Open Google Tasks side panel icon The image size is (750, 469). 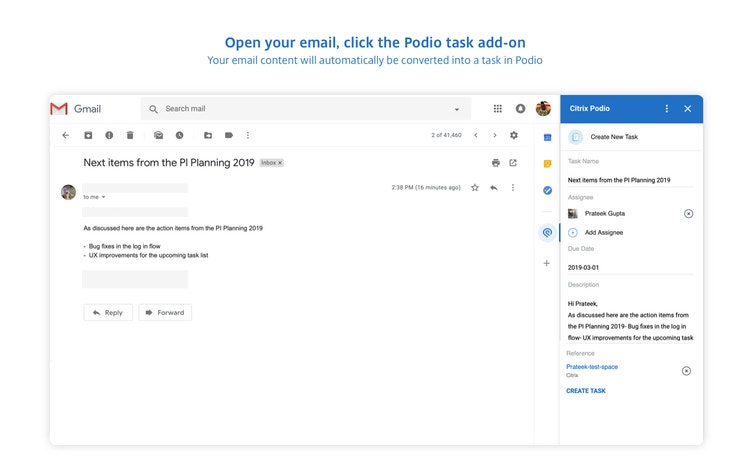coord(547,190)
